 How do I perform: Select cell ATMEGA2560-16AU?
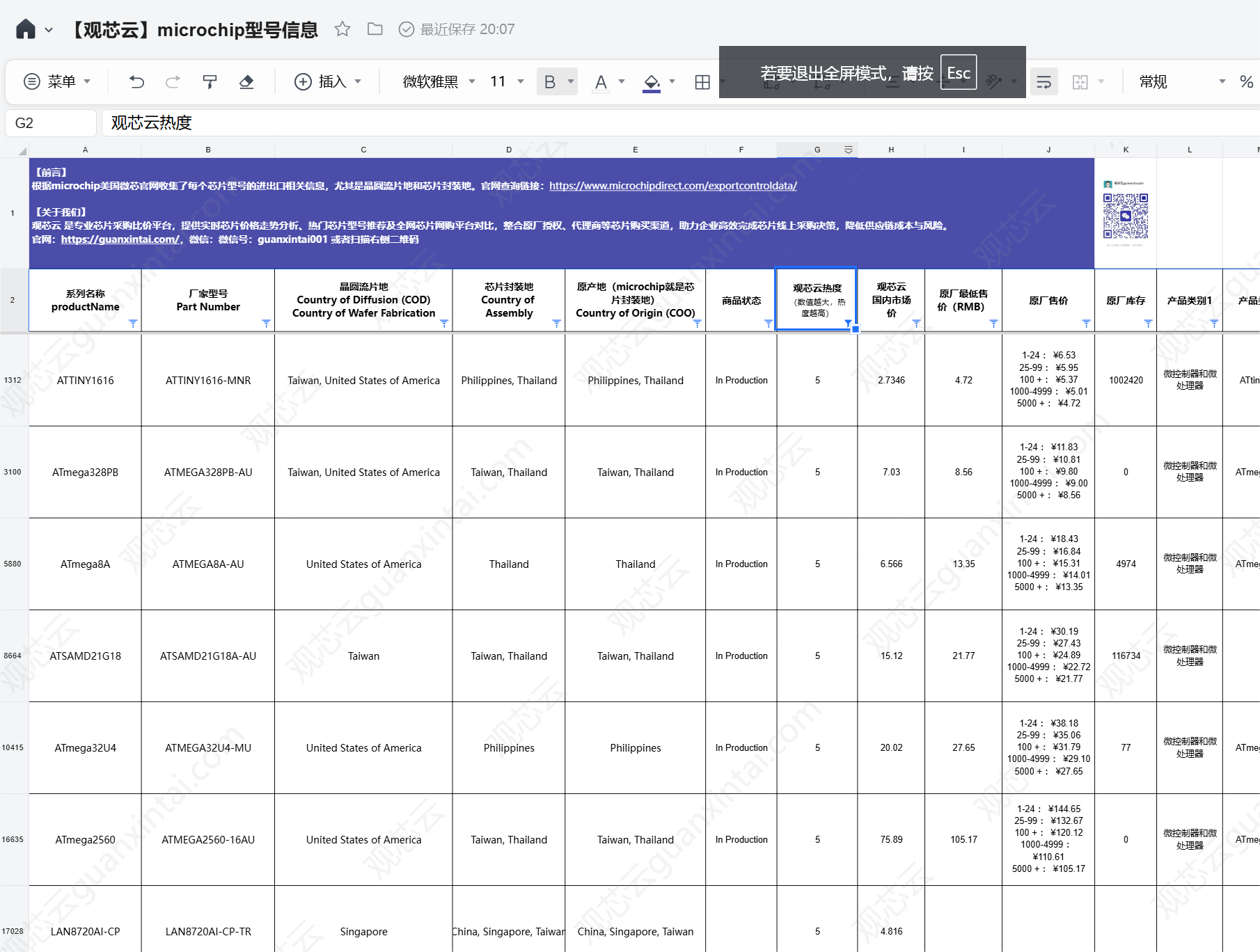(208, 840)
